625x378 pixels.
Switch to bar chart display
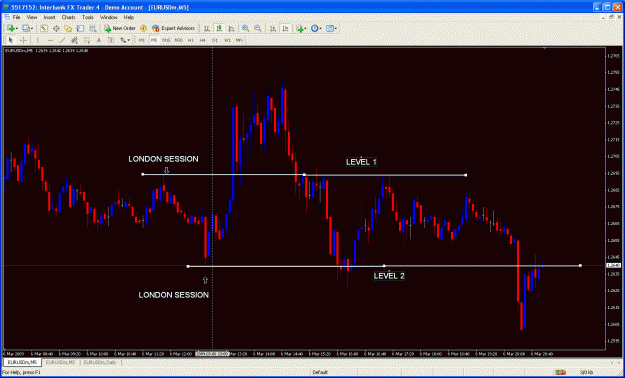coord(206,28)
